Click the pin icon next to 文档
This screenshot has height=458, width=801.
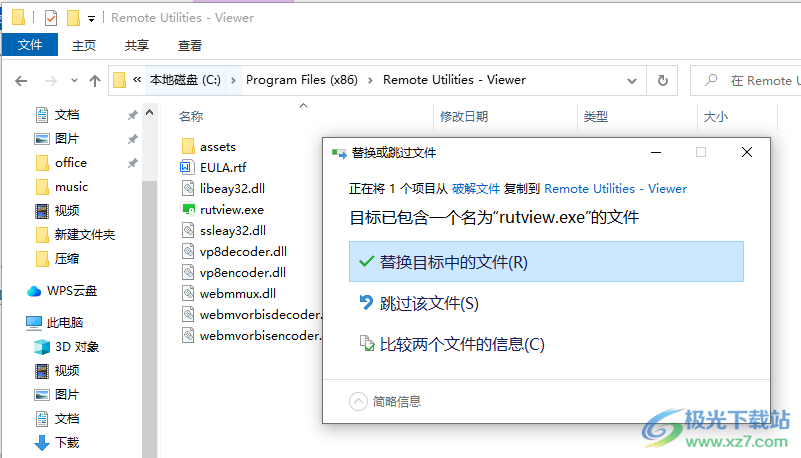[132, 115]
